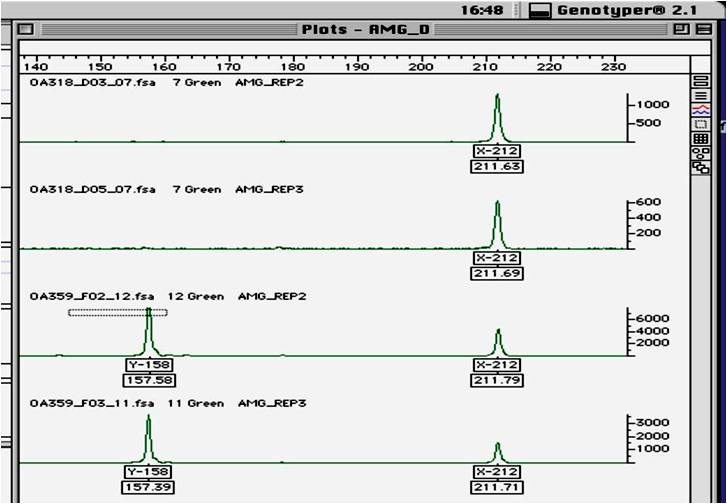Click the stacked-rectangles view icon in right toolbar

point(700,82)
